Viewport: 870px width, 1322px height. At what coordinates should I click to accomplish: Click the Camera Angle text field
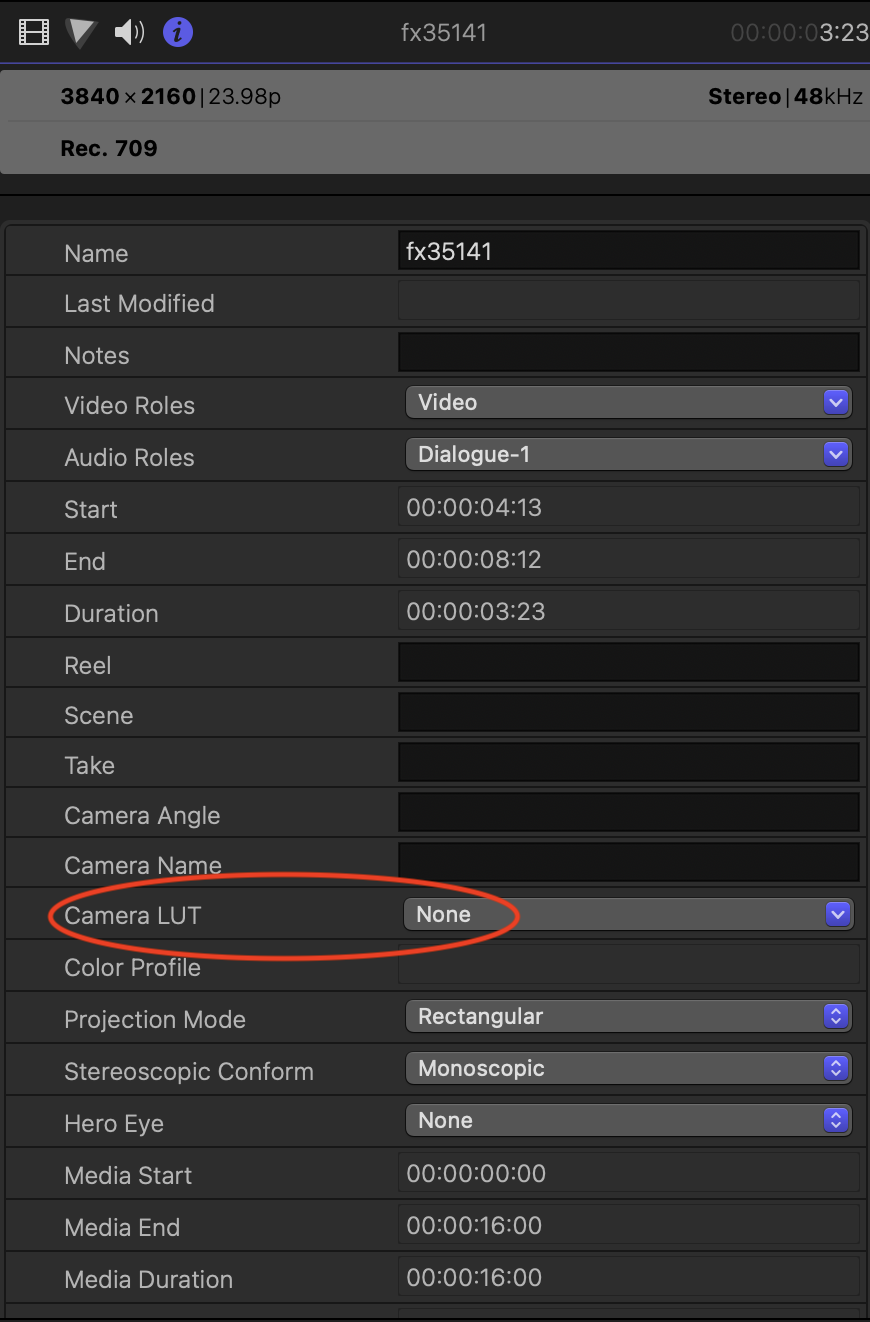click(628, 813)
